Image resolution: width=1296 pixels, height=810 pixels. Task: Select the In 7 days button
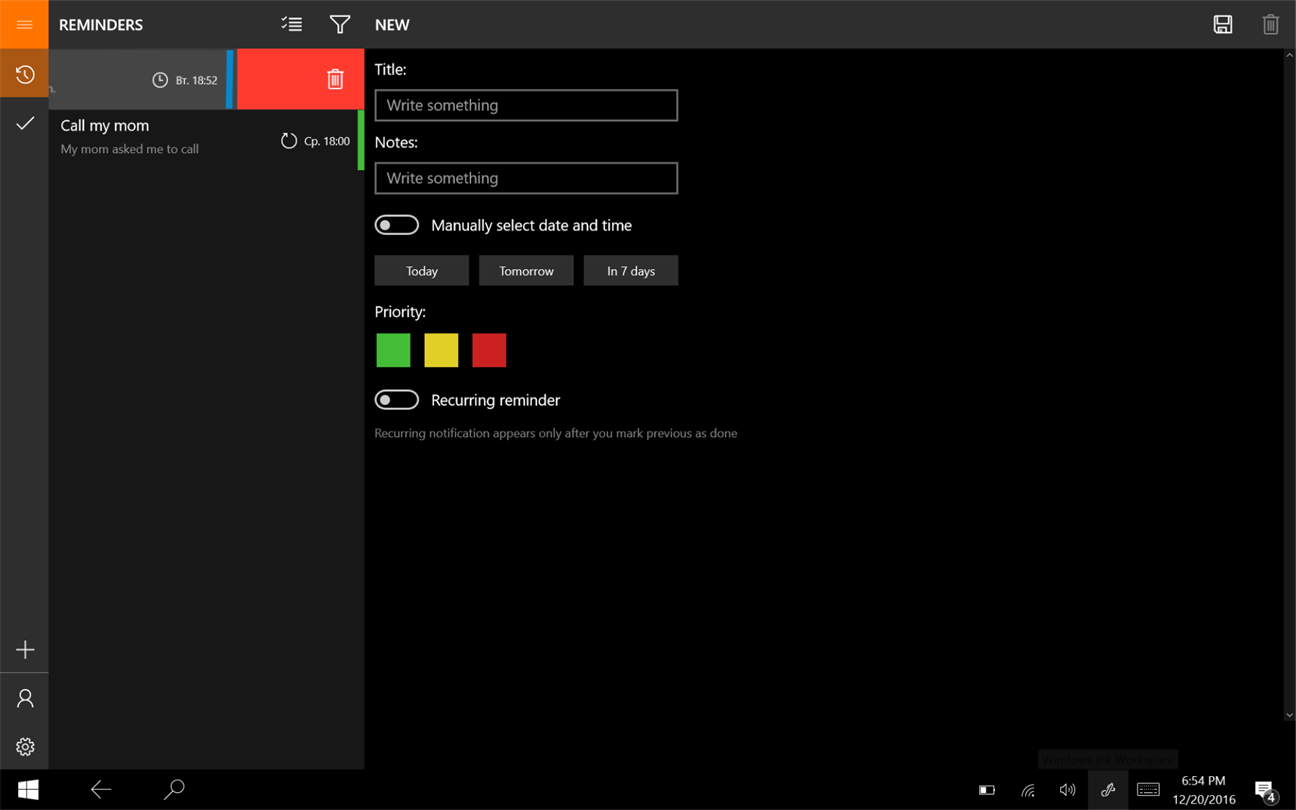(631, 271)
